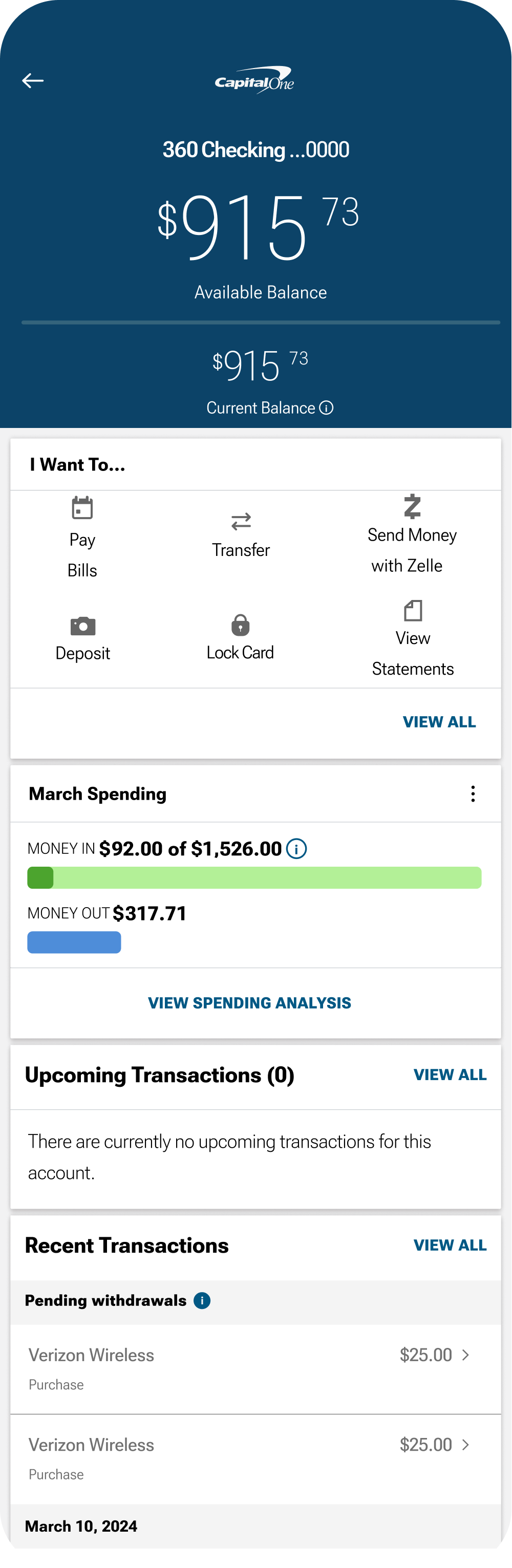Tap the Zelle send money icon
The image size is (512, 1568).
click(412, 506)
